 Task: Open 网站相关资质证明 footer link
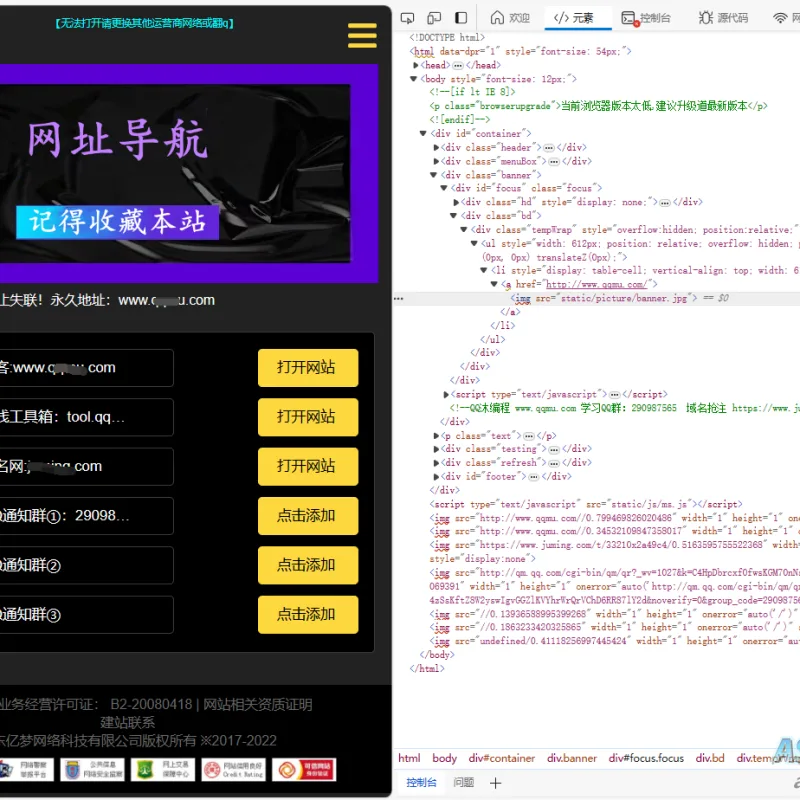258,705
